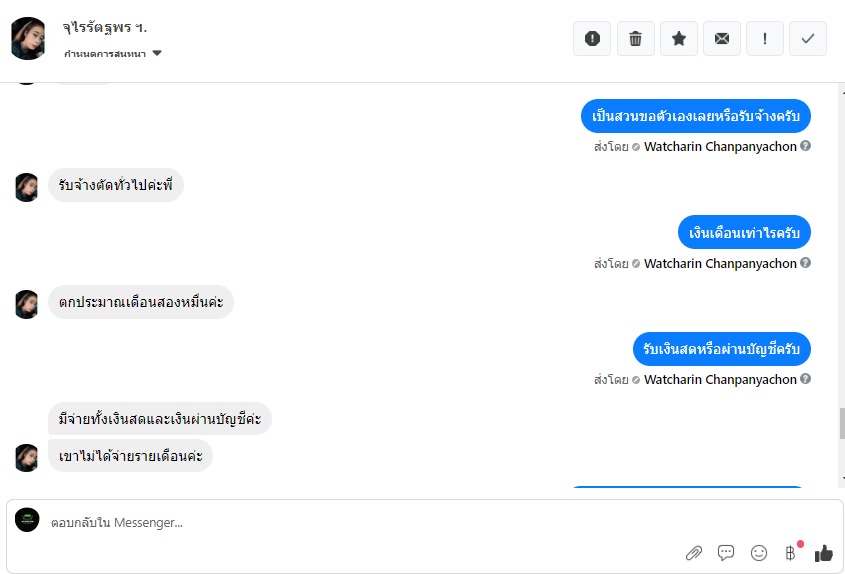Expand the conversation label dropdown arrow
This screenshot has width=845, height=574.
tap(157, 53)
